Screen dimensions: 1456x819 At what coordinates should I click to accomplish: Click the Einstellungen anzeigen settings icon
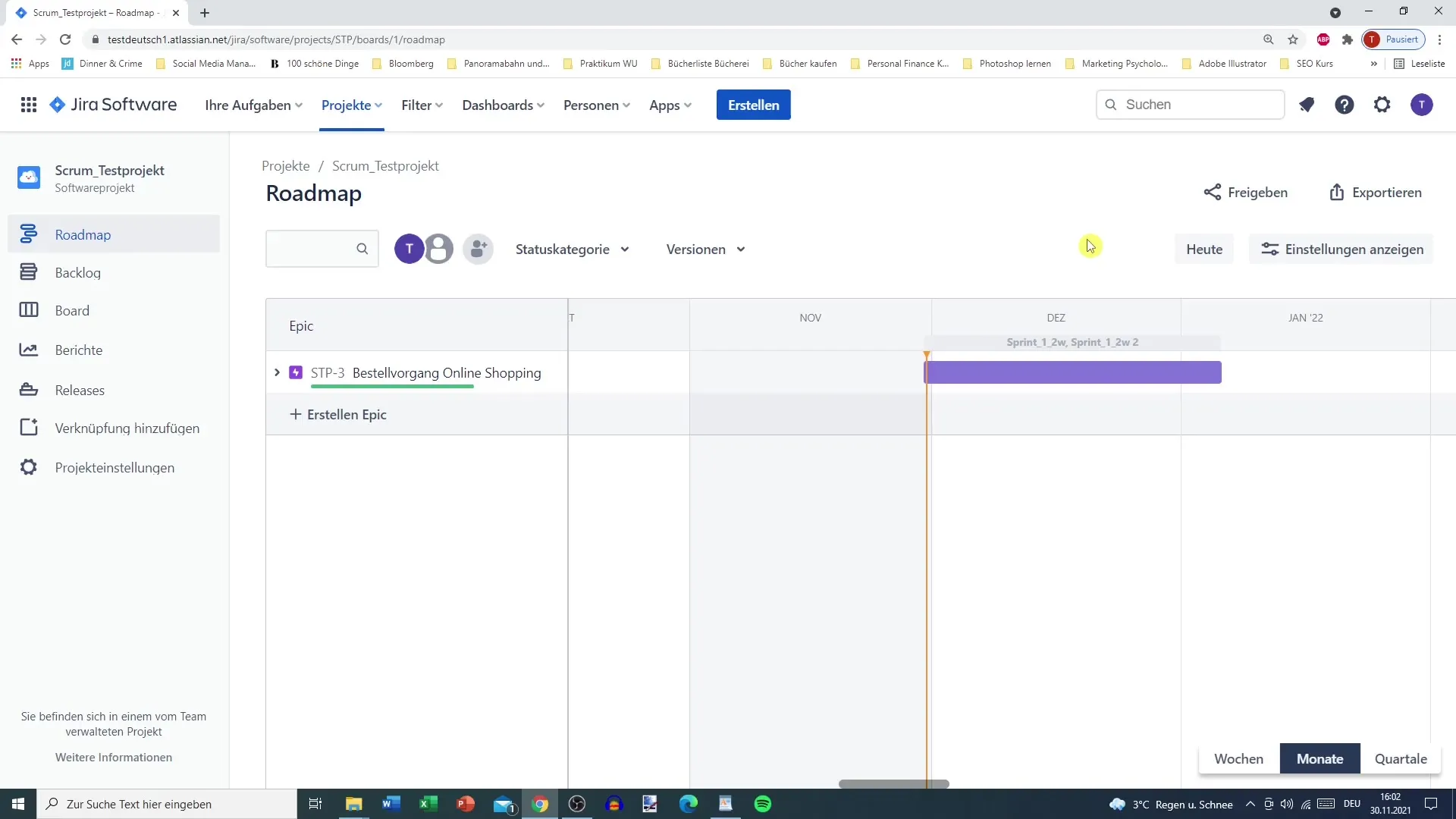coord(1270,249)
